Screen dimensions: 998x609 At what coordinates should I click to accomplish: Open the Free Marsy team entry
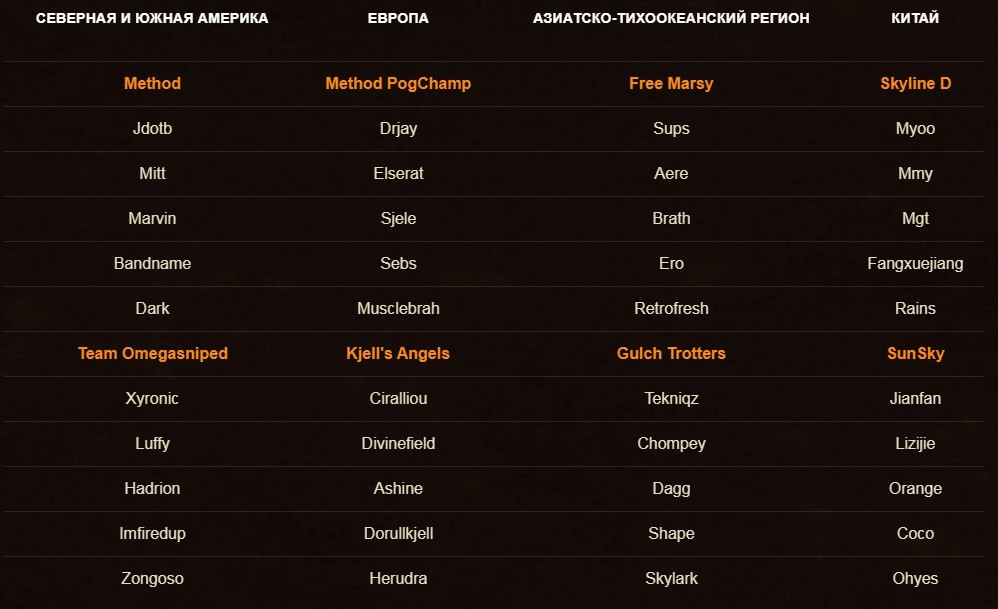671,83
